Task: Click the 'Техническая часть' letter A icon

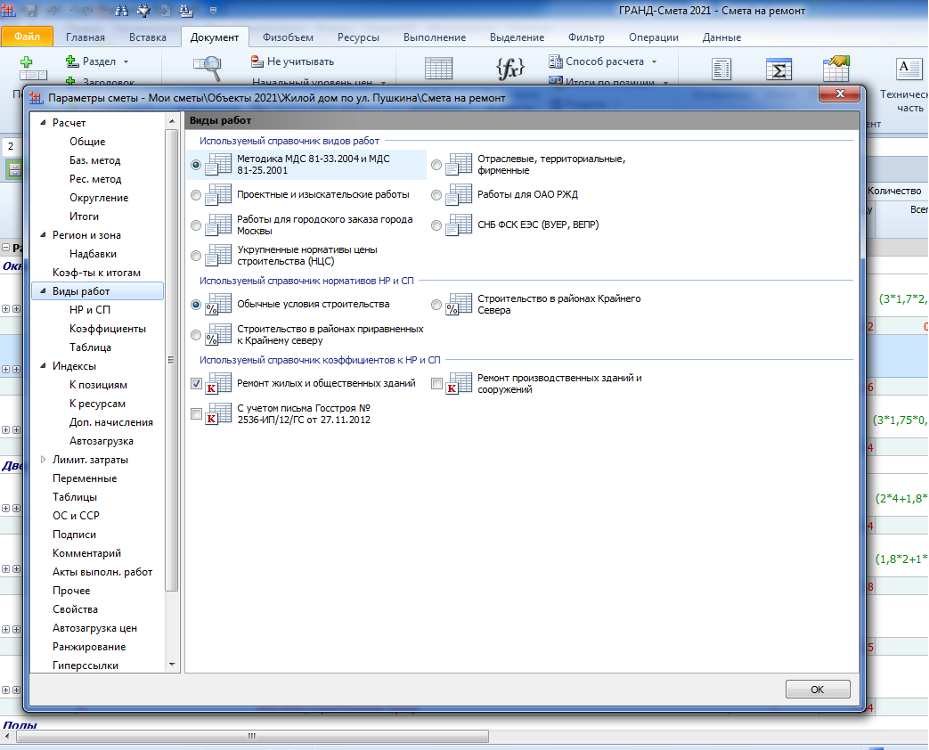Action: click(909, 68)
